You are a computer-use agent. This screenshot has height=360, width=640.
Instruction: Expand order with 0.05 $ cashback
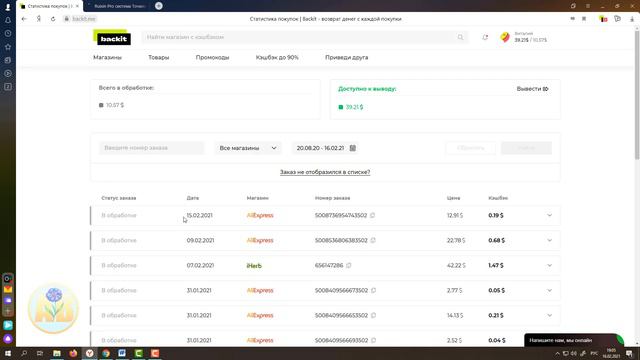click(549, 290)
